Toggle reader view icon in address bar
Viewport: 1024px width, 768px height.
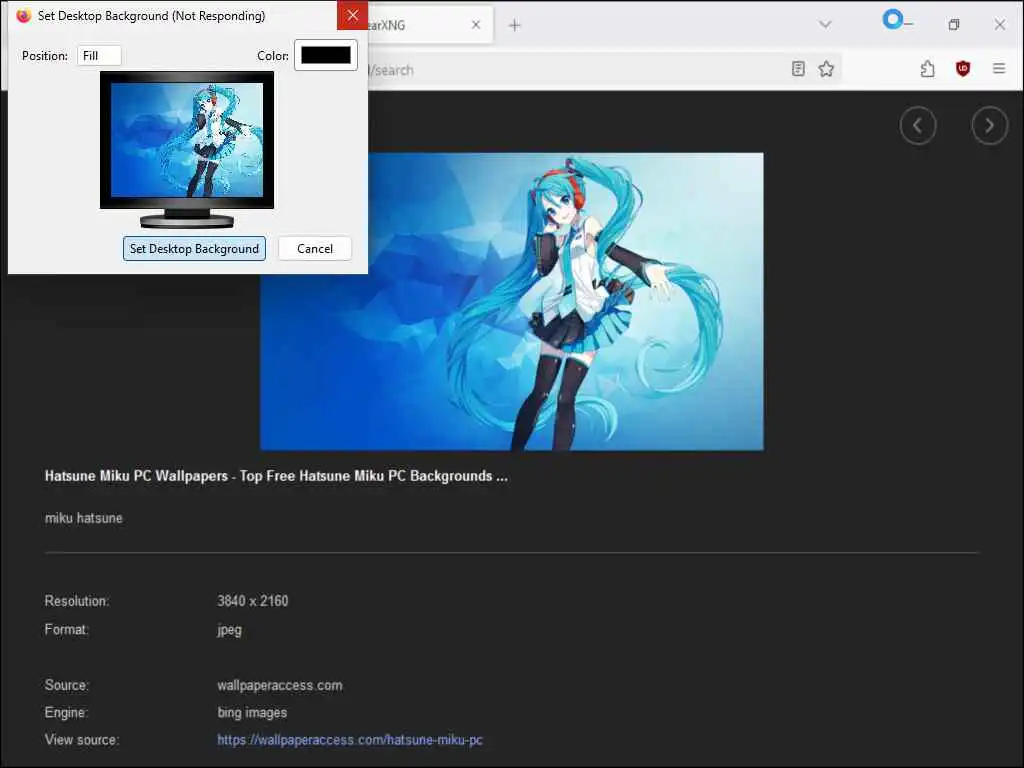[798, 69]
